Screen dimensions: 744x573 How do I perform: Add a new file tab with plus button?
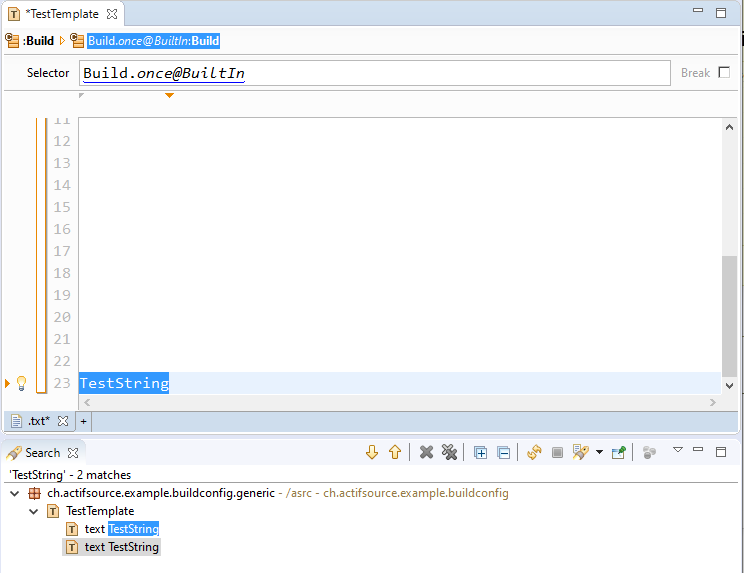(x=84, y=421)
